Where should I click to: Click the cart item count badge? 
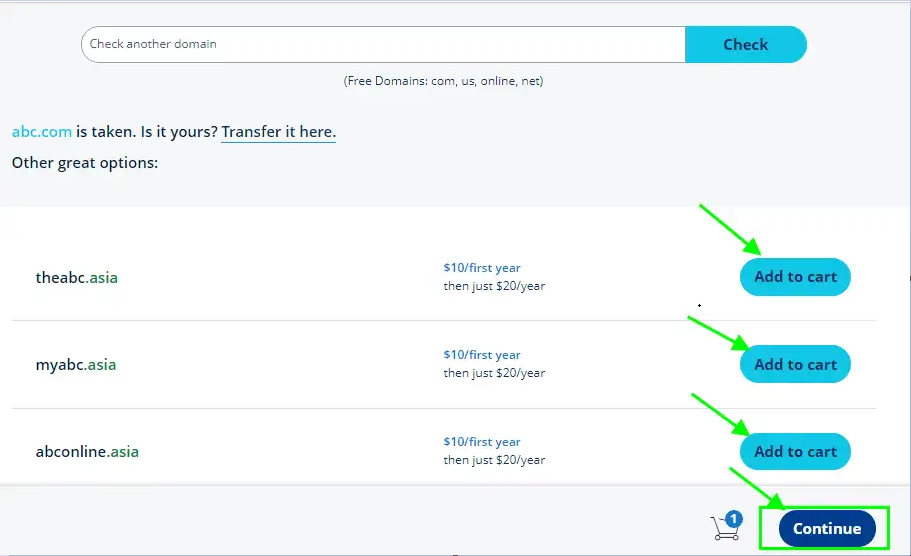[734, 518]
